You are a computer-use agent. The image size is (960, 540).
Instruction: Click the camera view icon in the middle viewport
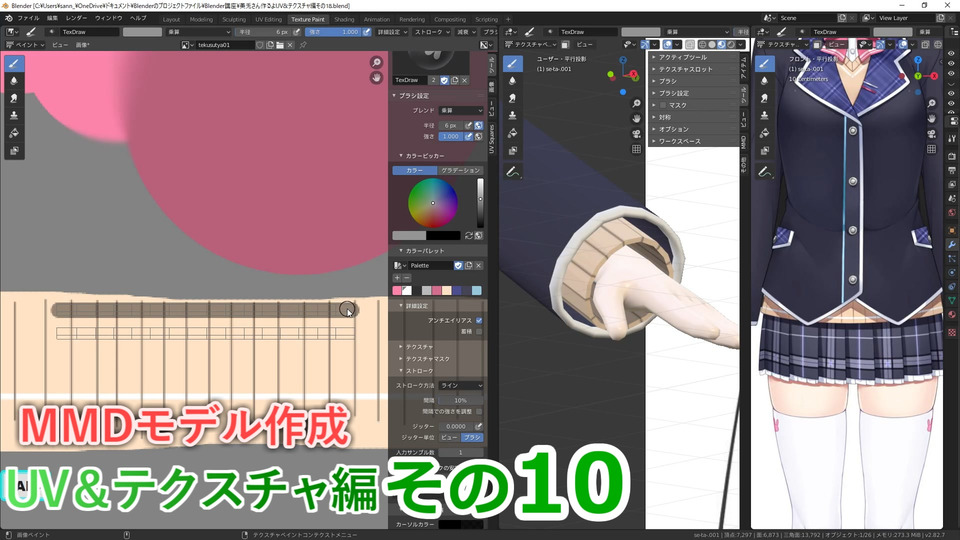point(636,133)
